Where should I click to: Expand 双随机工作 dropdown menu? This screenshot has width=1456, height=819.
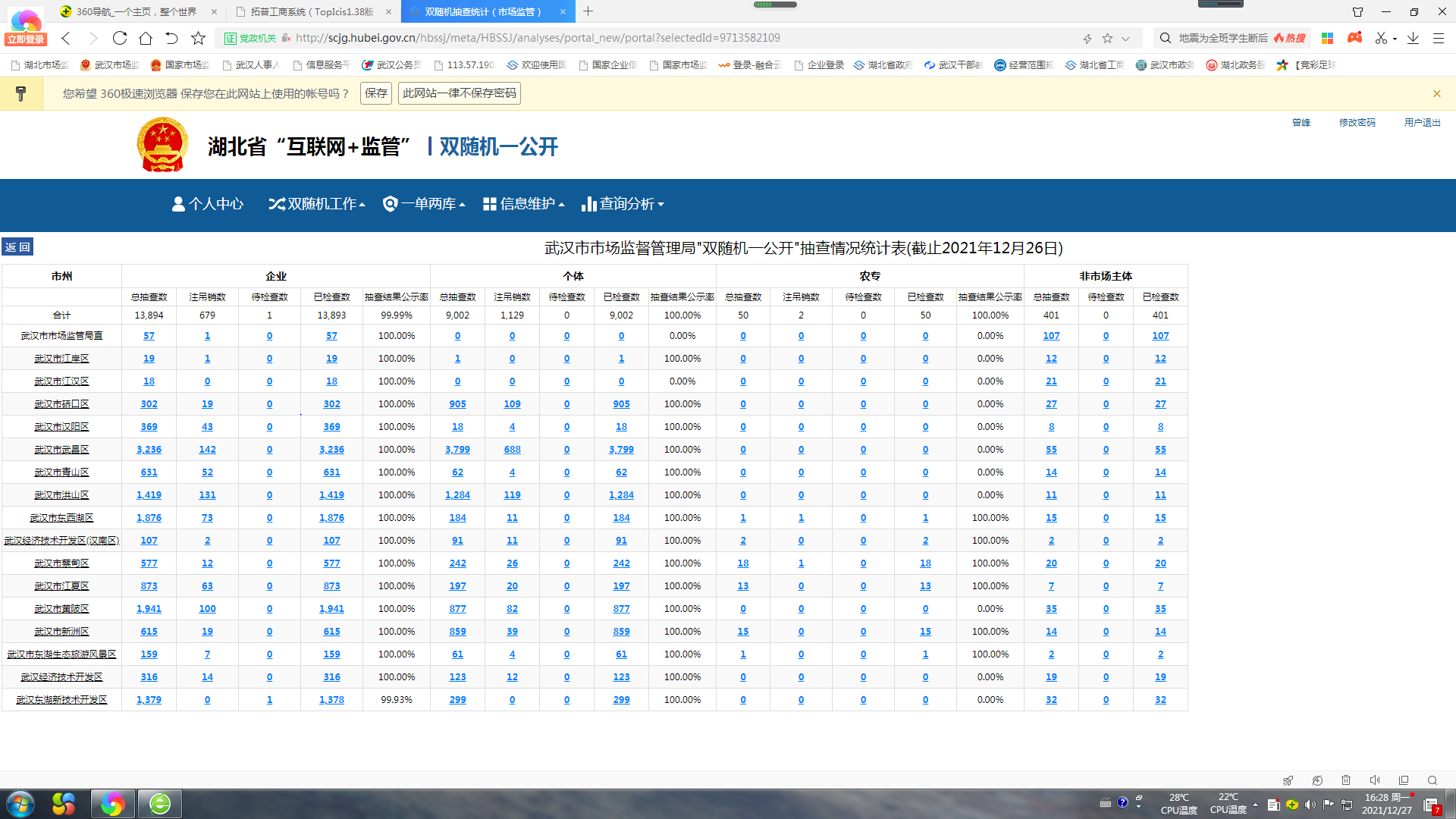317,204
